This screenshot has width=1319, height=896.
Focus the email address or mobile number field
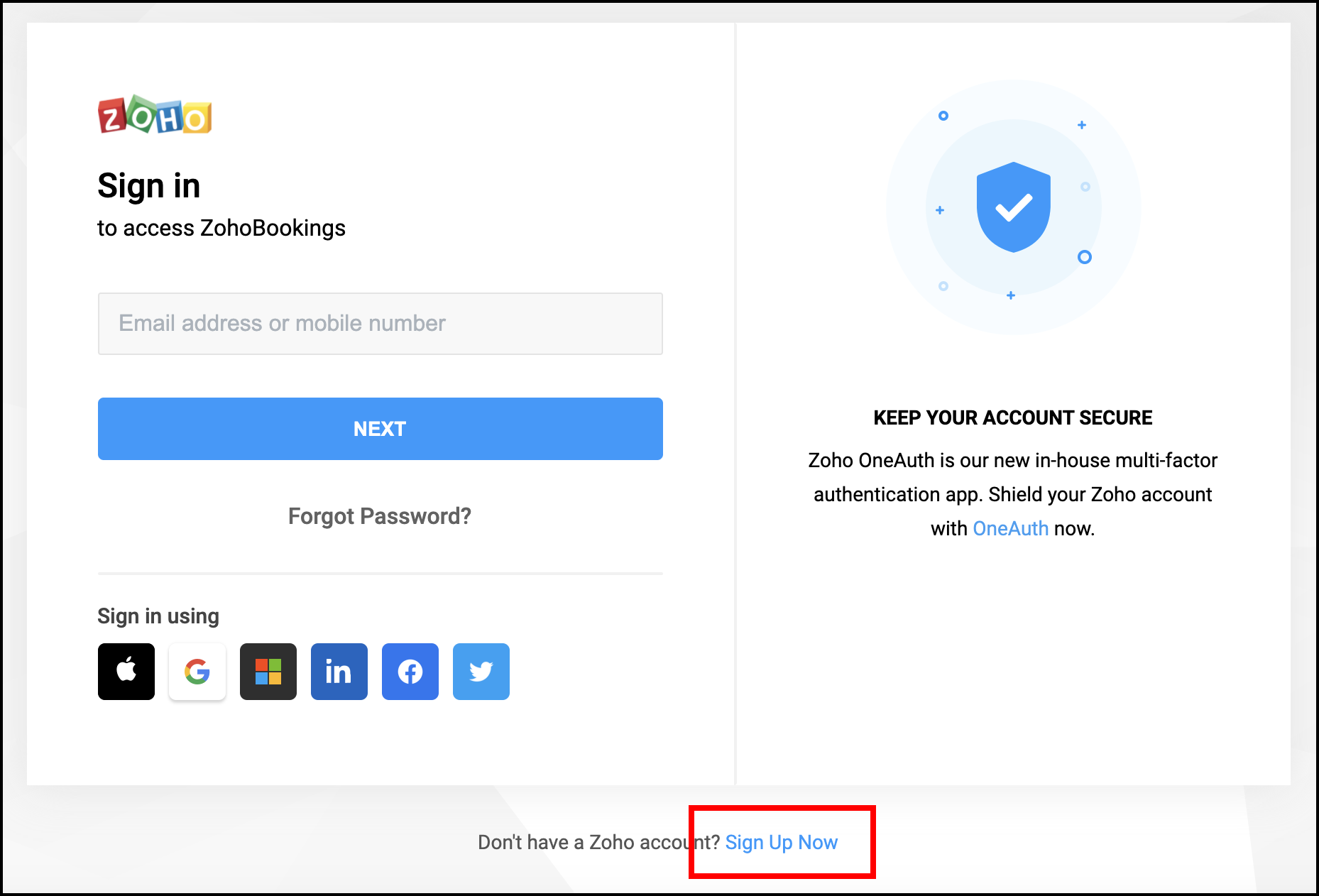(x=381, y=324)
